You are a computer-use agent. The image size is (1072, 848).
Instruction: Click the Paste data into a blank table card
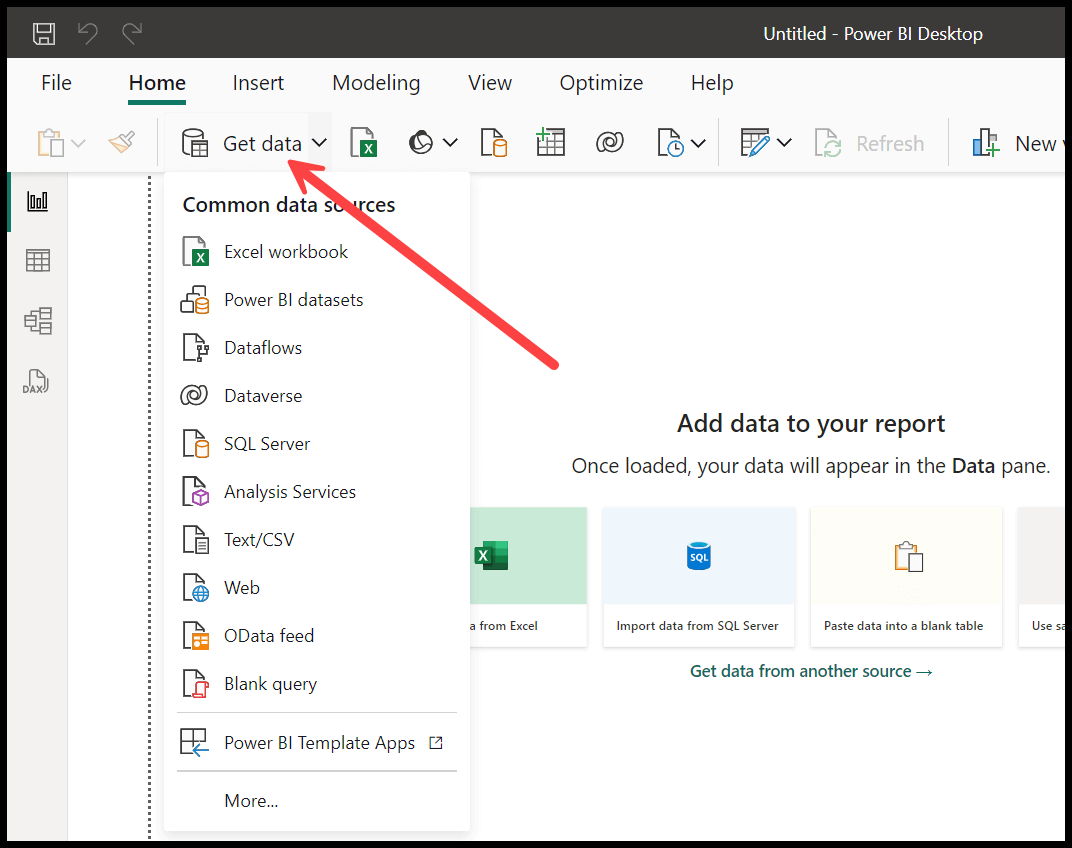(906, 577)
